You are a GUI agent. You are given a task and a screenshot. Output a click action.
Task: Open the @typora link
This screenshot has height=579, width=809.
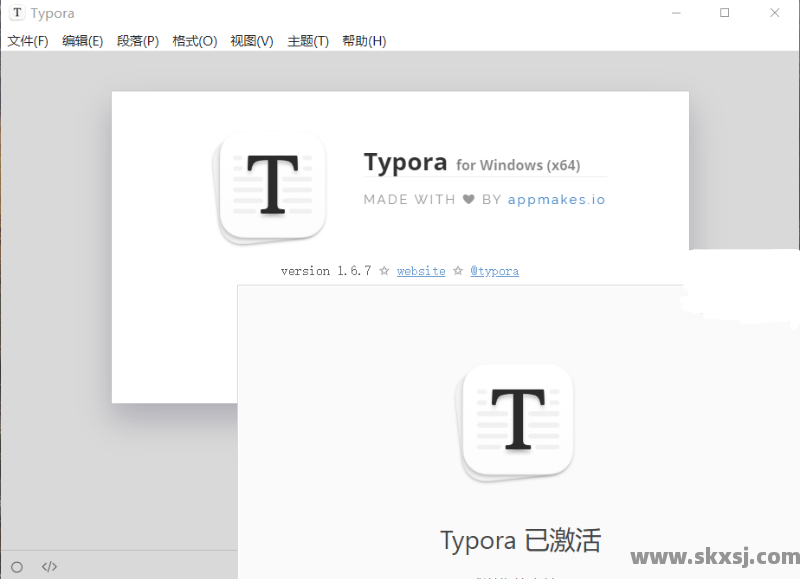494,270
